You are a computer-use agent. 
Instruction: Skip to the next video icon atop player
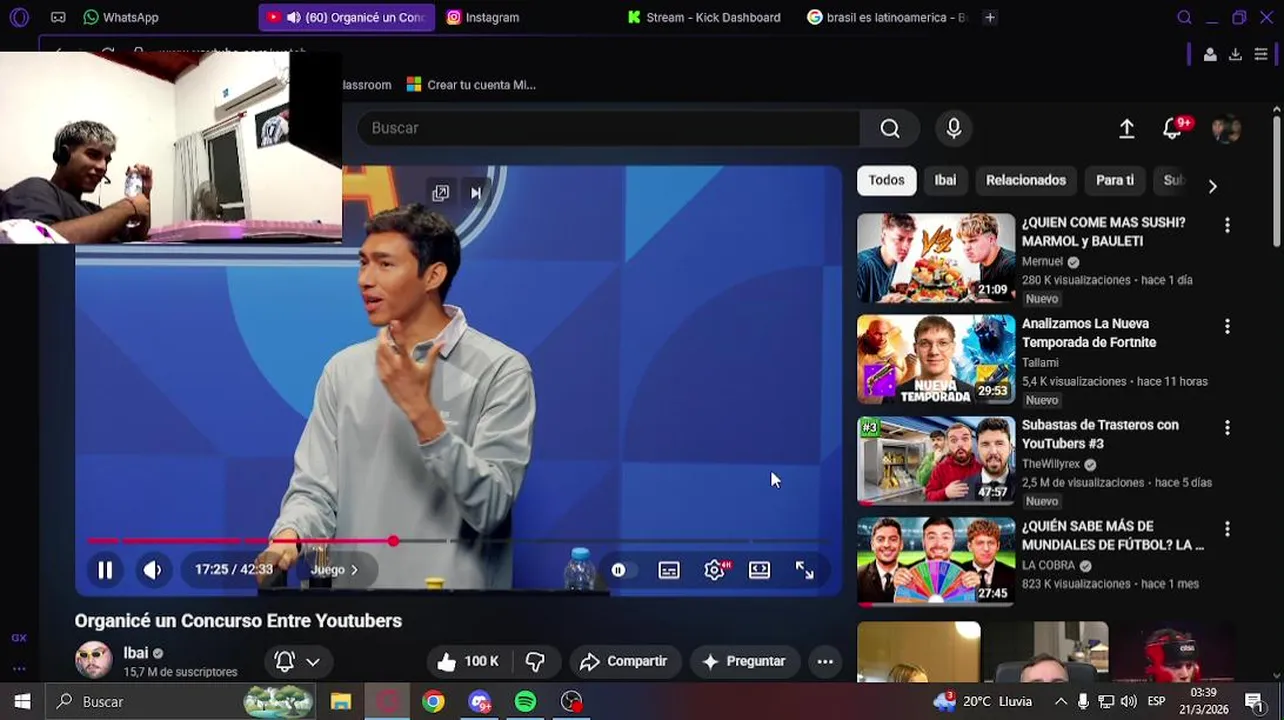click(x=476, y=193)
